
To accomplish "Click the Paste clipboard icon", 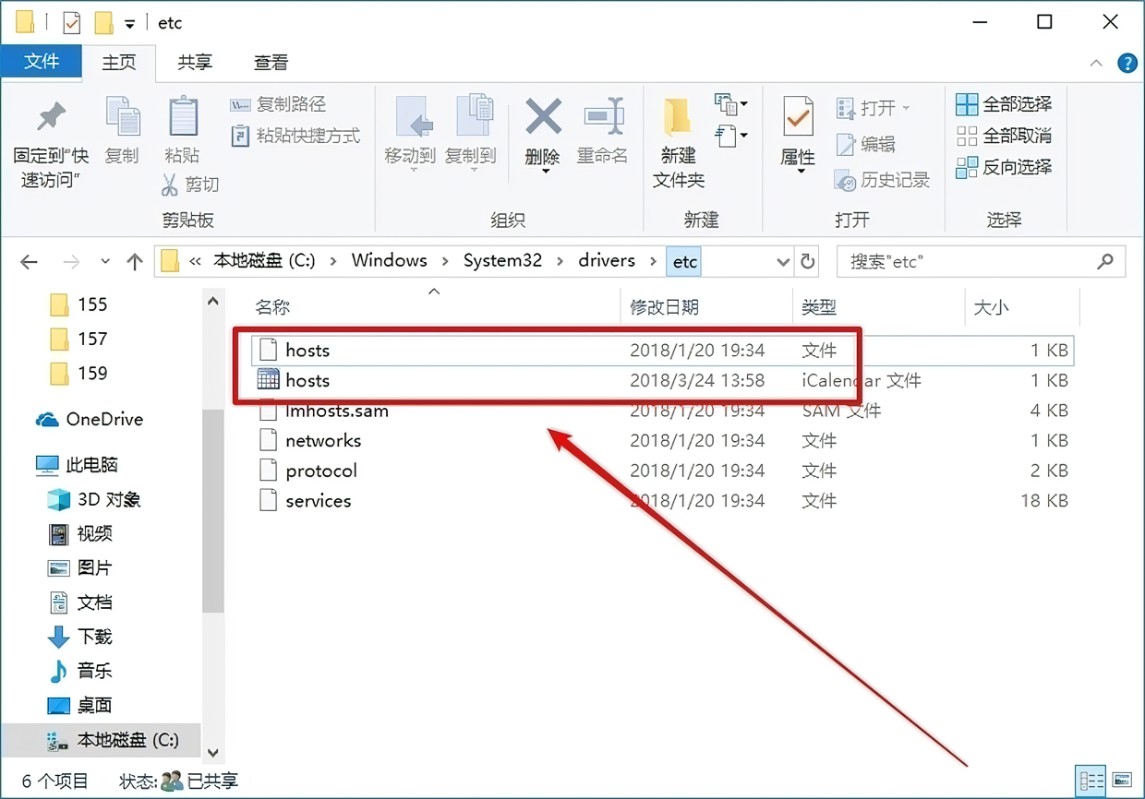I will pyautogui.click(x=183, y=116).
